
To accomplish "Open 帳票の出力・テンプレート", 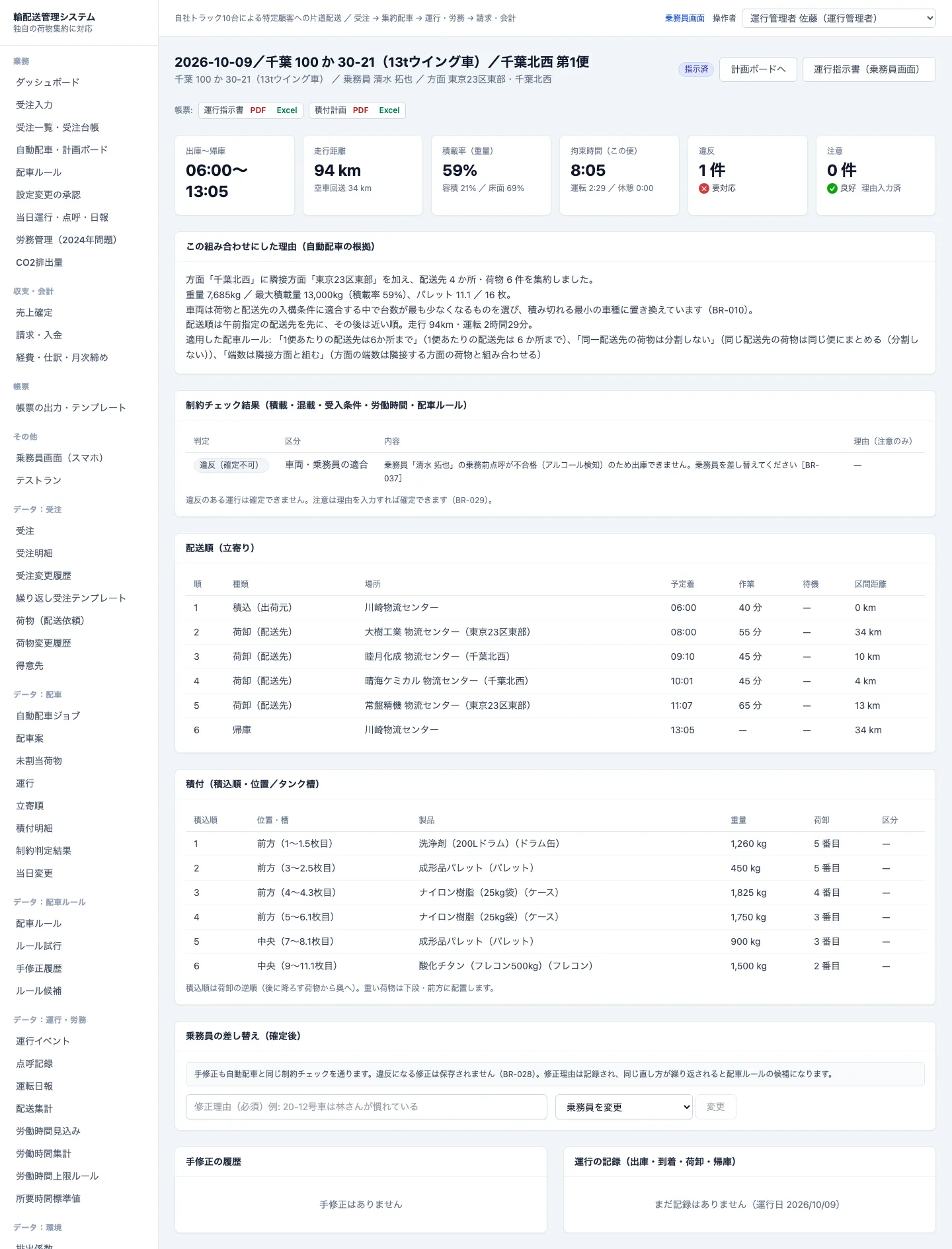I will pyautogui.click(x=71, y=407).
